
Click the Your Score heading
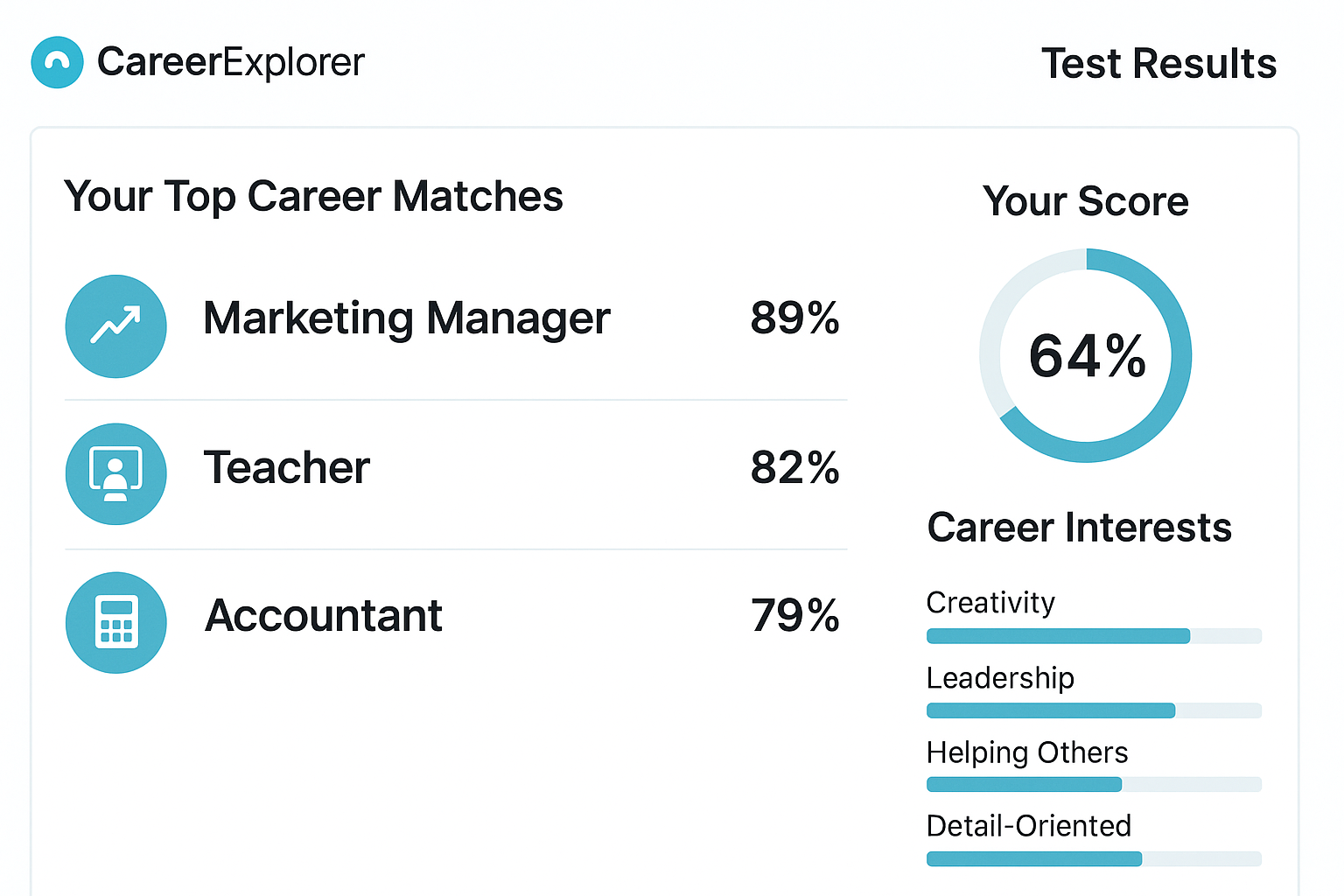1086,201
